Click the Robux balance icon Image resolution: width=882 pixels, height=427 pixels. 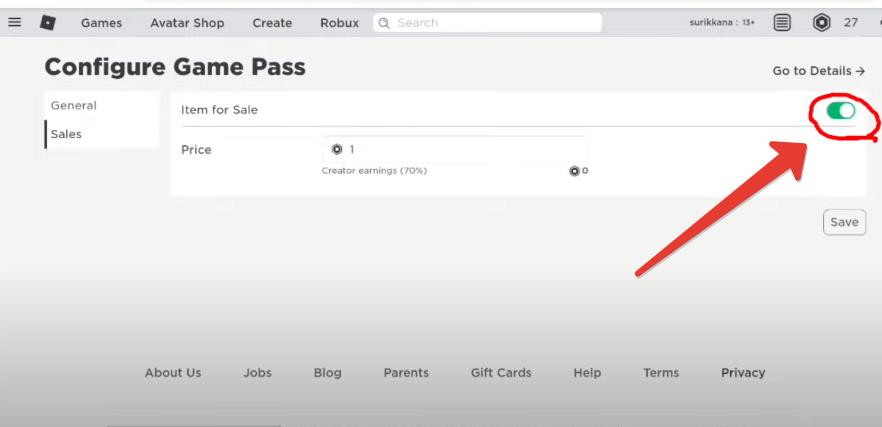click(x=822, y=22)
